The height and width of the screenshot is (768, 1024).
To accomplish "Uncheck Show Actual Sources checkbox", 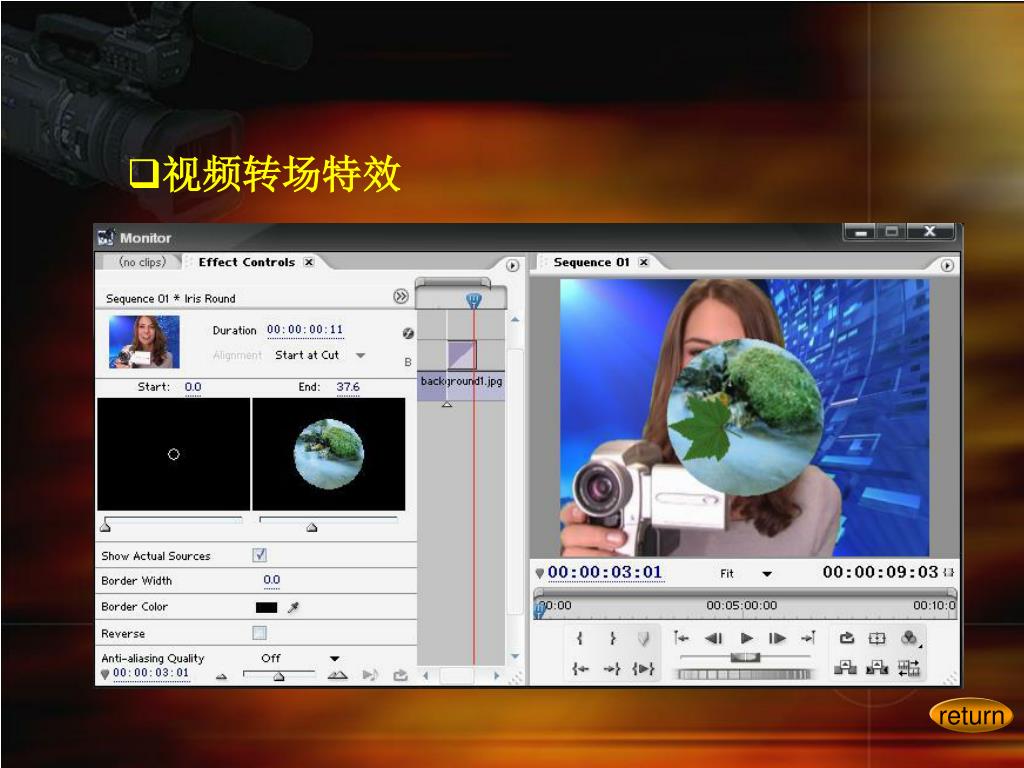I will 259,555.
